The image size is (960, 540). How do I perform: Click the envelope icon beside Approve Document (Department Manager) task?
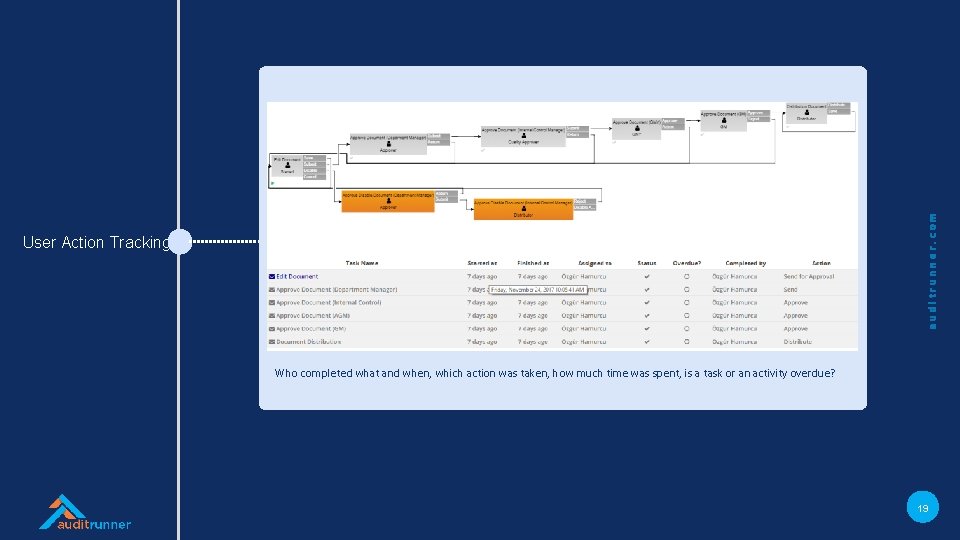point(272,290)
